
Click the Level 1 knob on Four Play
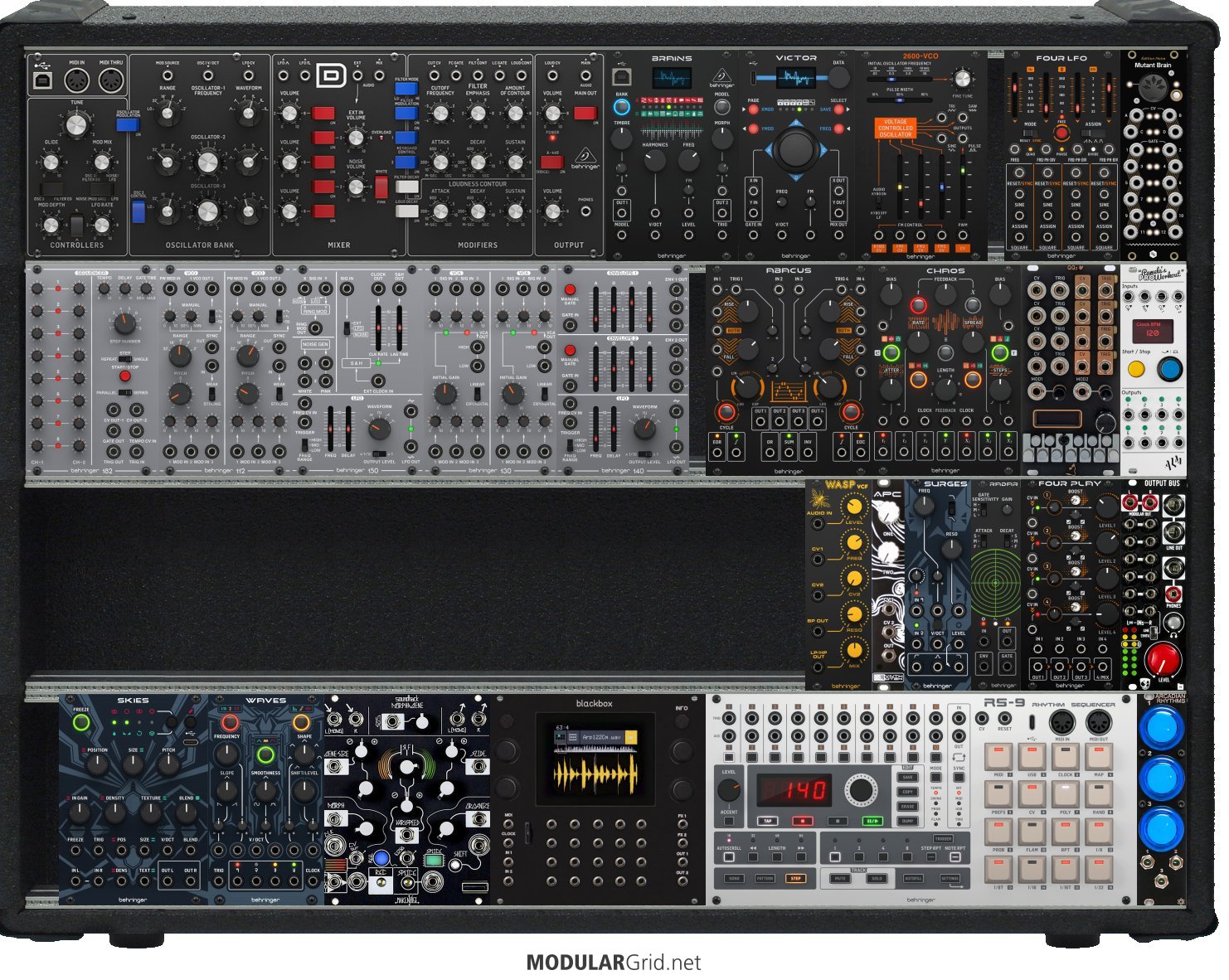(x=1107, y=507)
